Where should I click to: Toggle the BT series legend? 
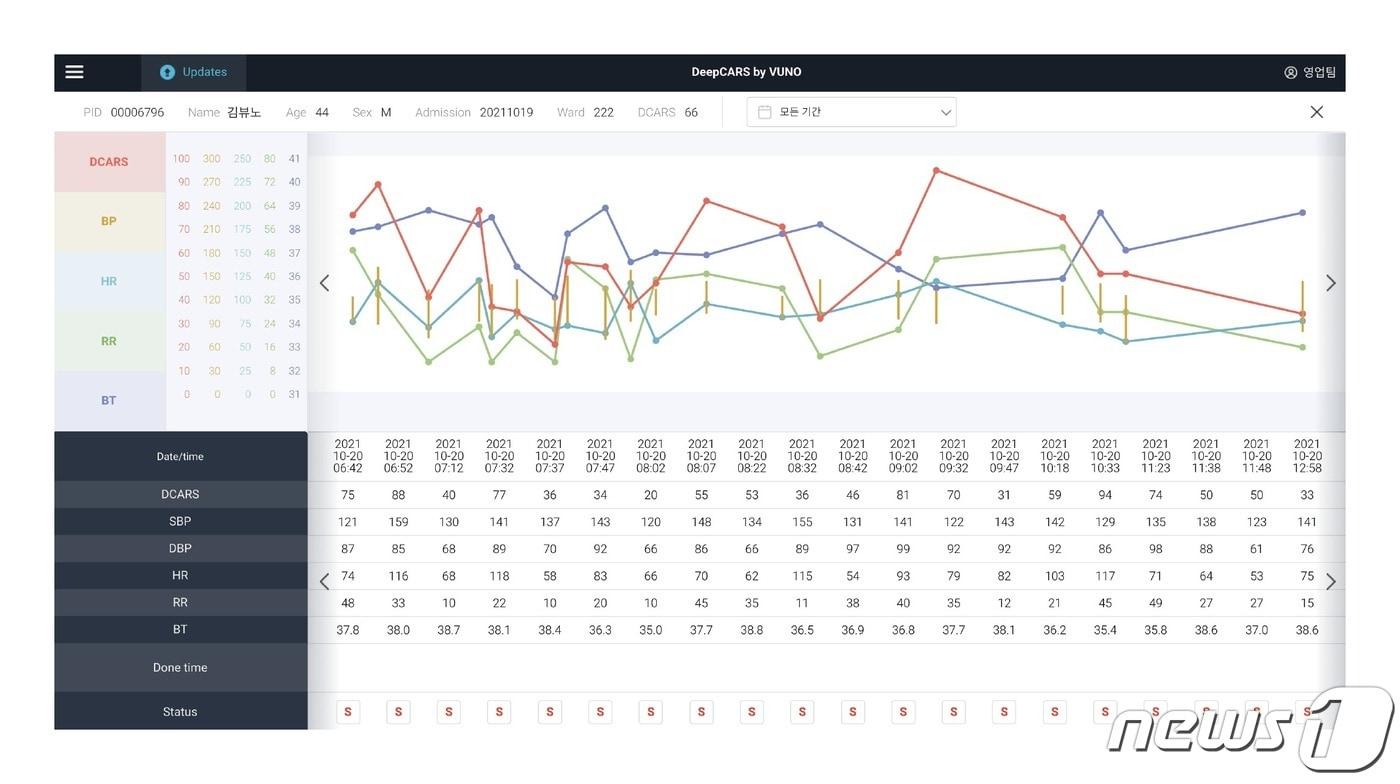pyautogui.click(x=109, y=400)
